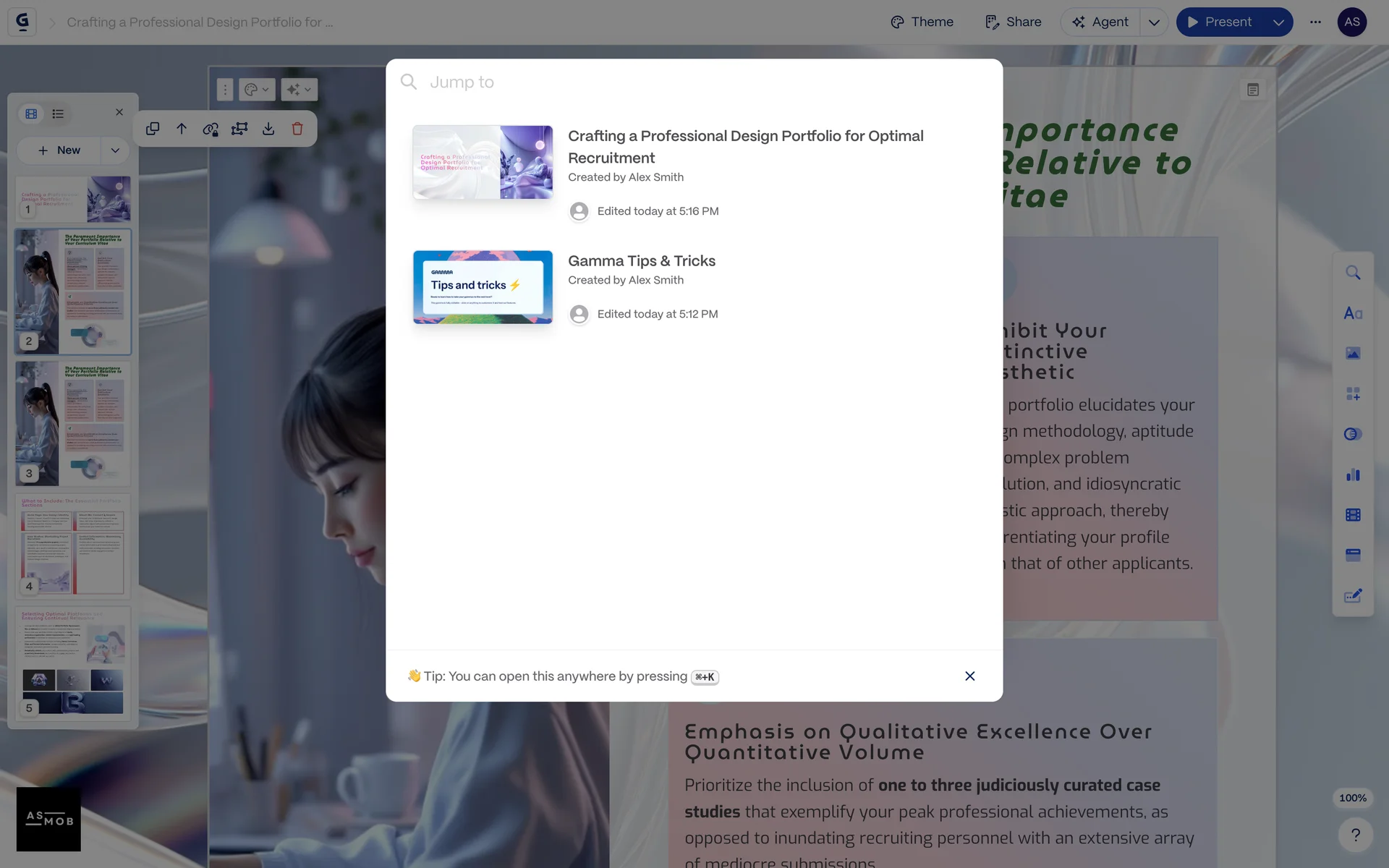Image resolution: width=1389 pixels, height=868 pixels.
Task: Open text formatting Aa icon in sidebar
Action: point(1353,313)
